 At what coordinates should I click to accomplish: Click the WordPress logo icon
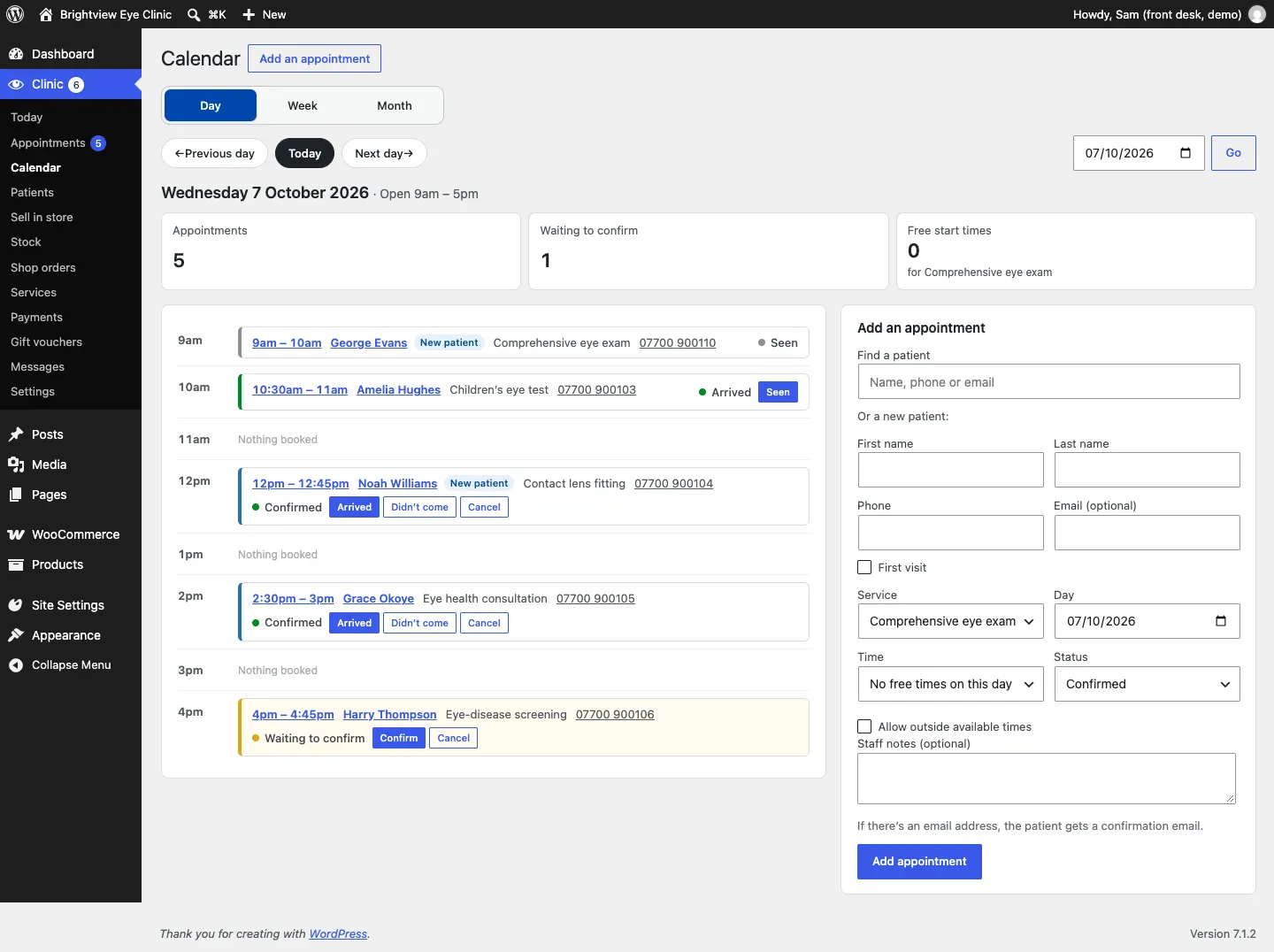tap(15, 14)
